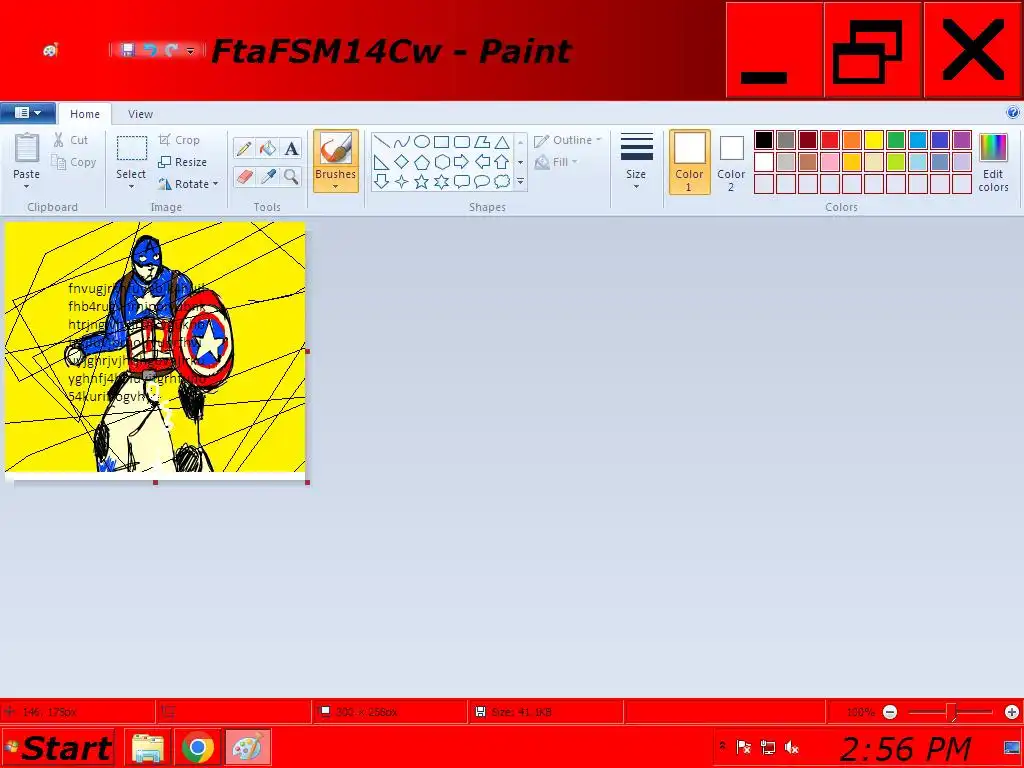Click the Crop button
This screenshot has width=1024, height=768.
(x=179, y=140)
